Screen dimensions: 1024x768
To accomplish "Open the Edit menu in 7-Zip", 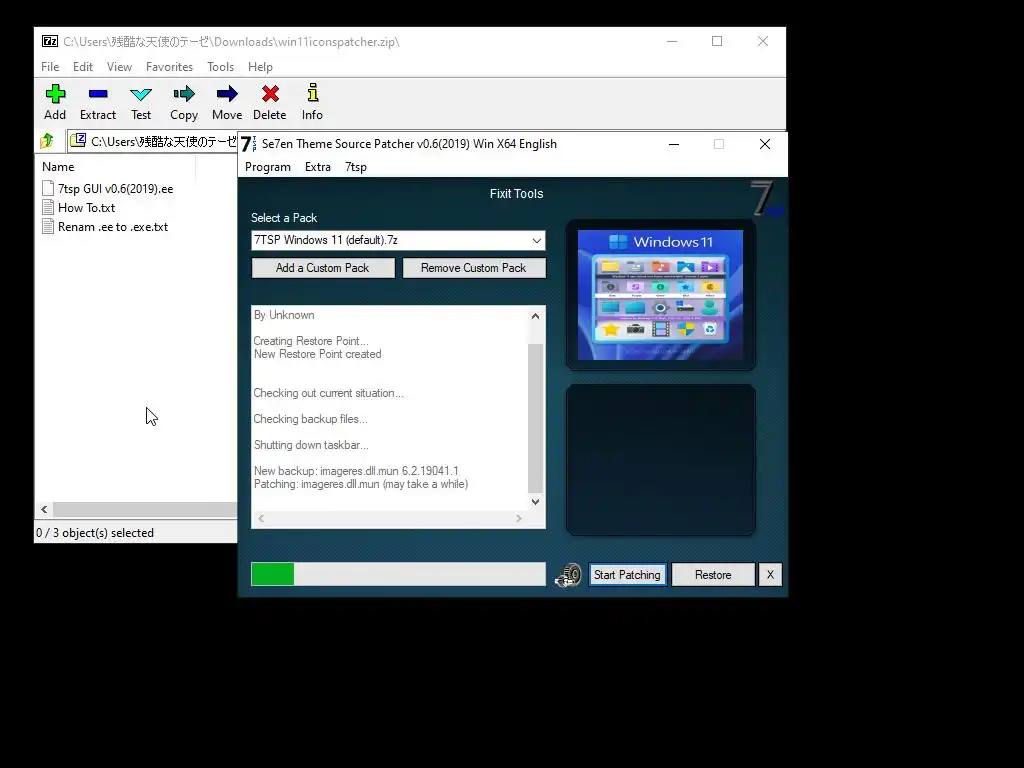I will [82, 67].
